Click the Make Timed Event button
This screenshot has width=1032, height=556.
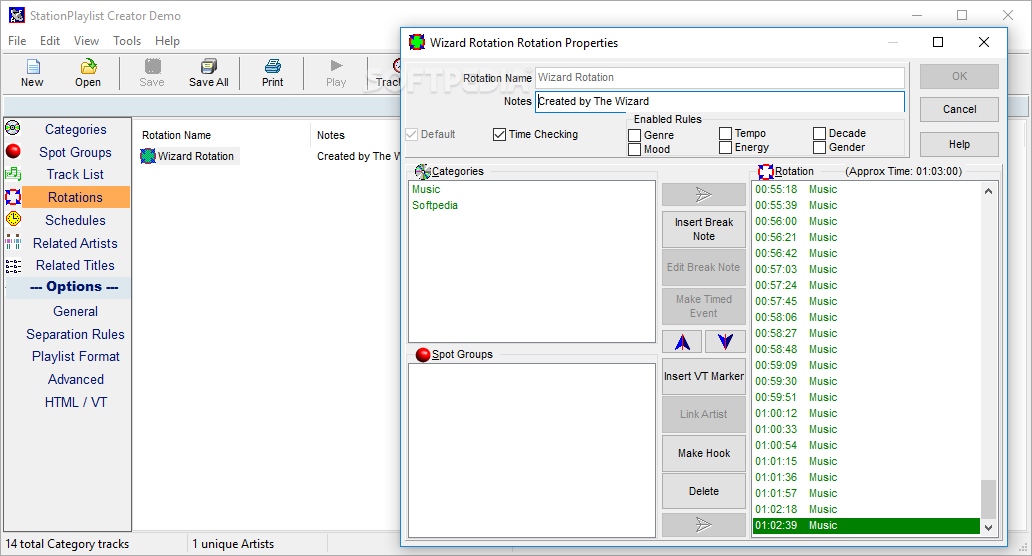(x=704, y=306)
